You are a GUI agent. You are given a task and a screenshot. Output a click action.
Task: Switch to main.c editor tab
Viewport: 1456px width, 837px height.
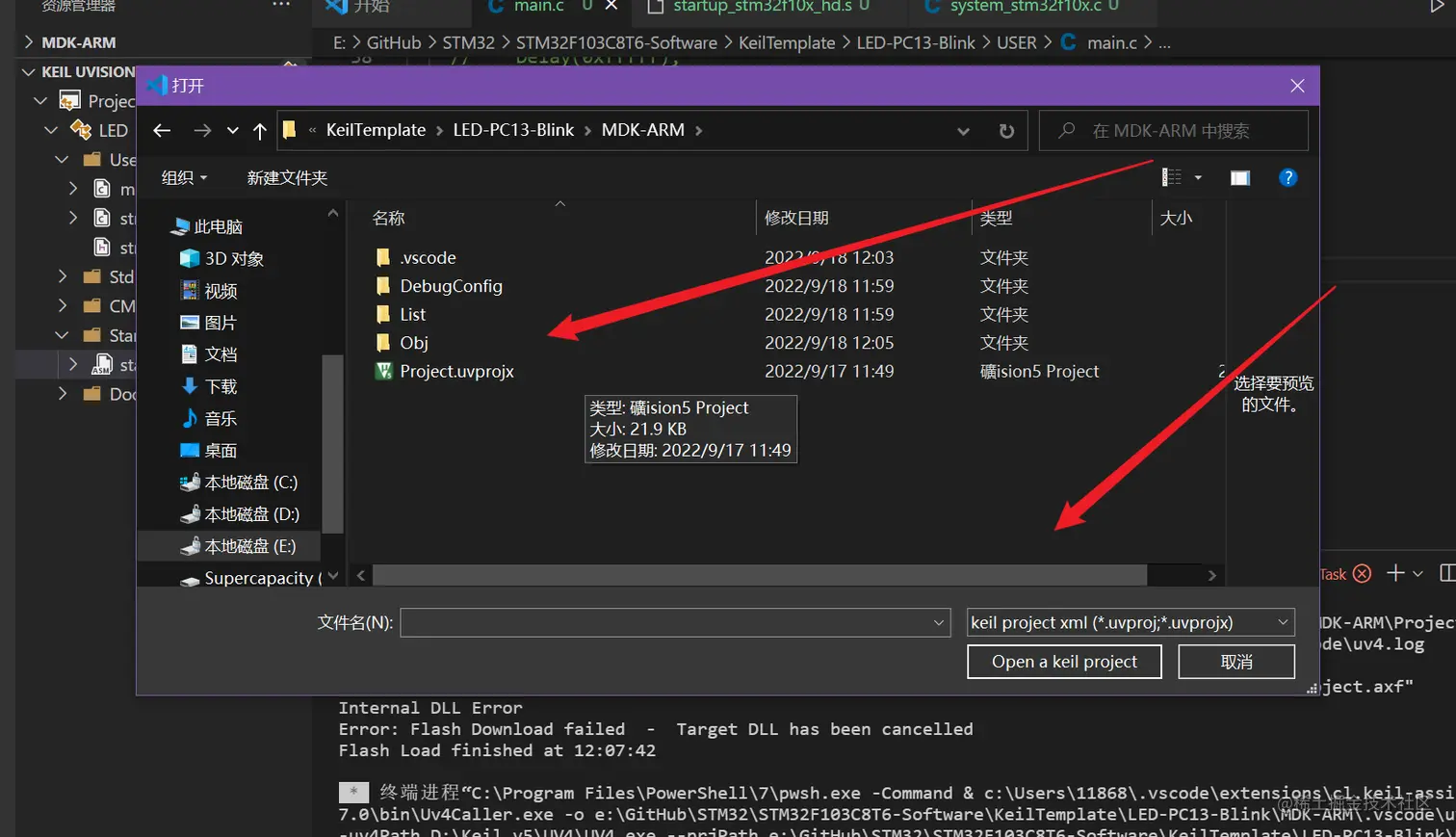pyautogui.click(x=539, y=7)
